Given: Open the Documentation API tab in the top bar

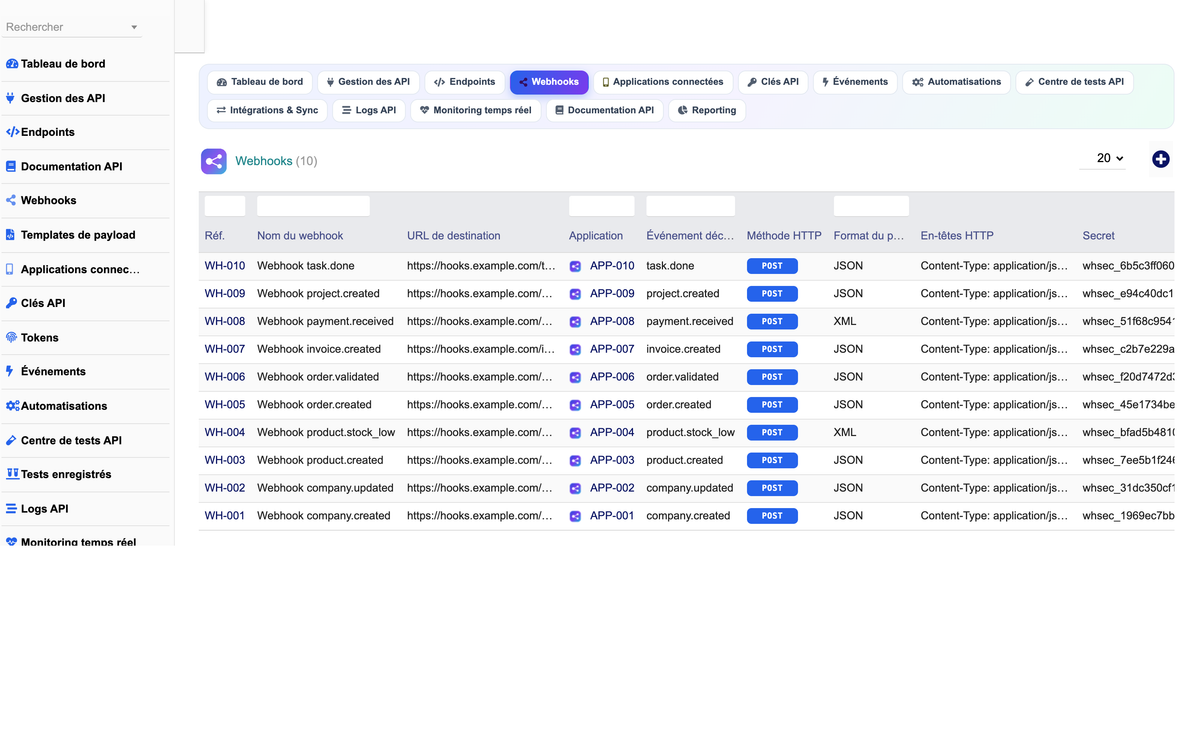Looking at the screenshot, I should click(604, 110).
